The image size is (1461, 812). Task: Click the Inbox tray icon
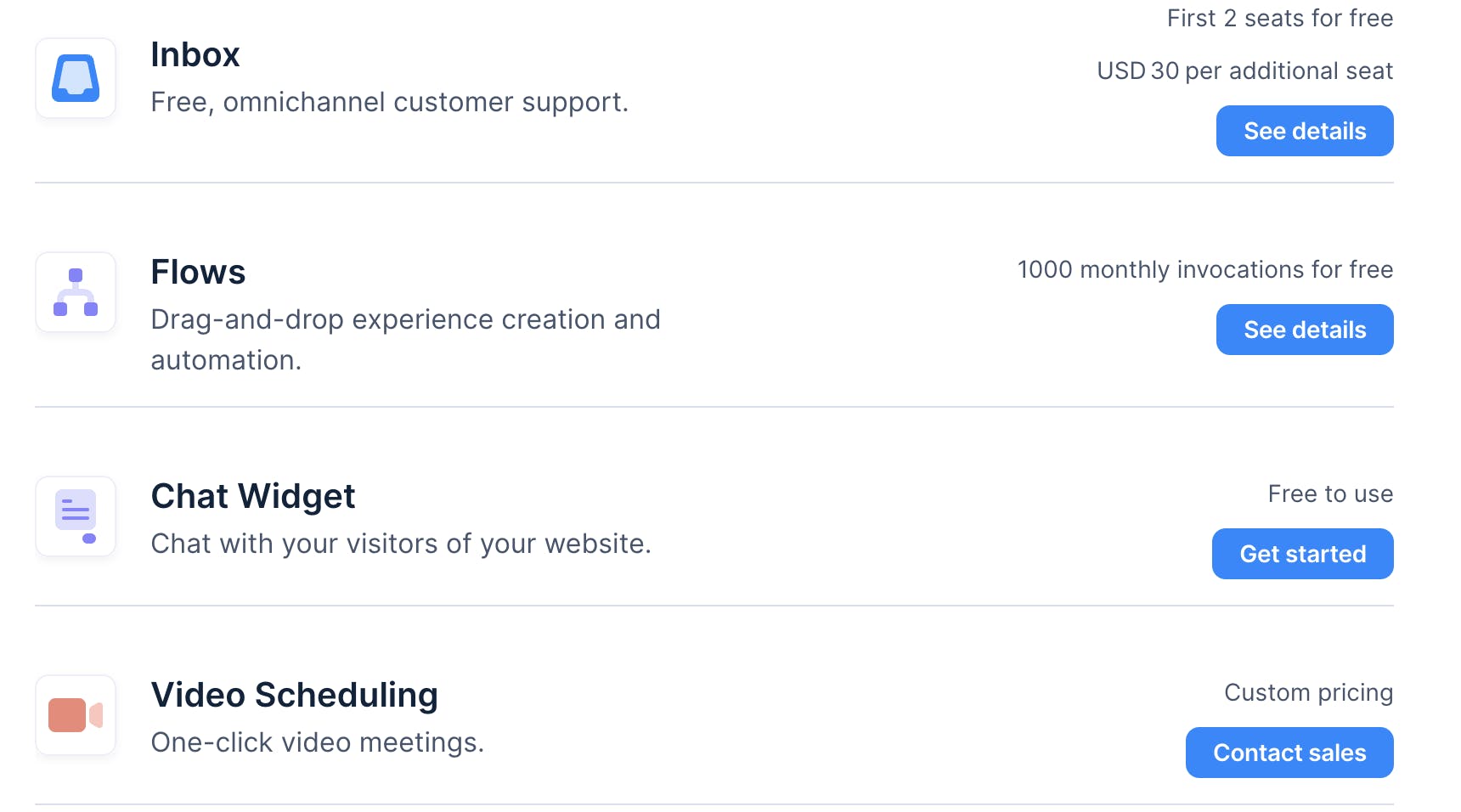point(76,78)
